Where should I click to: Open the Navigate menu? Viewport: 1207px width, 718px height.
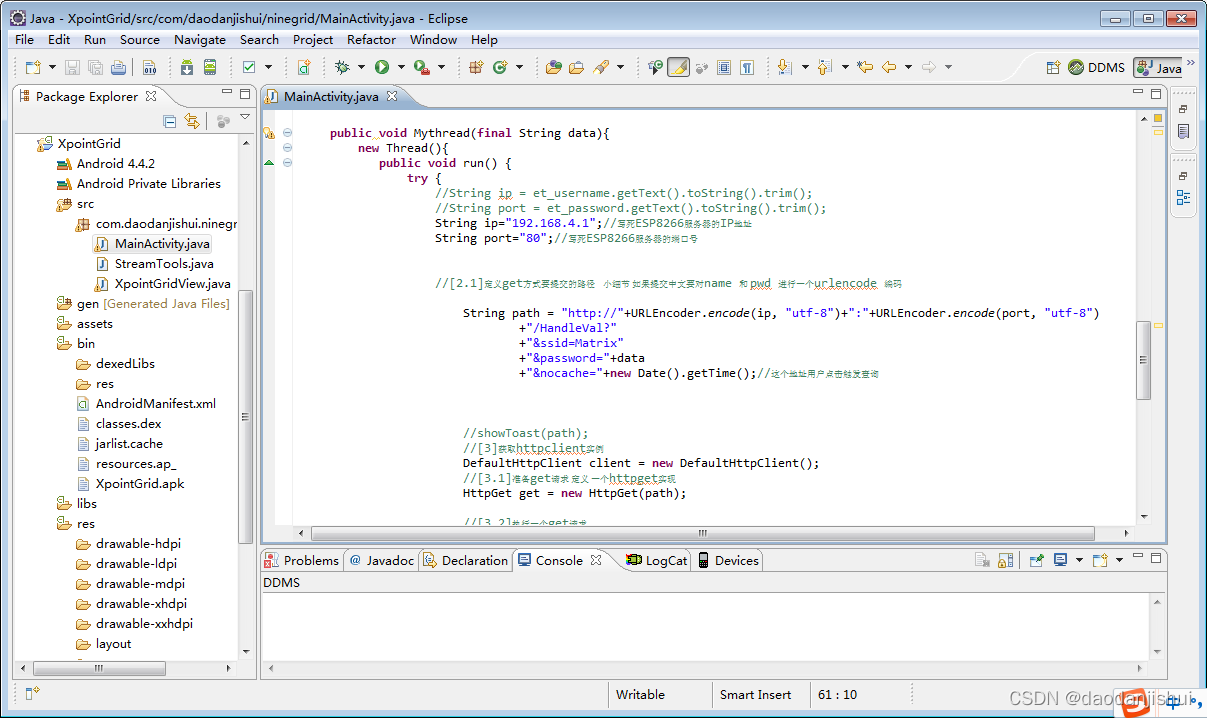click(x=200, y=39)
